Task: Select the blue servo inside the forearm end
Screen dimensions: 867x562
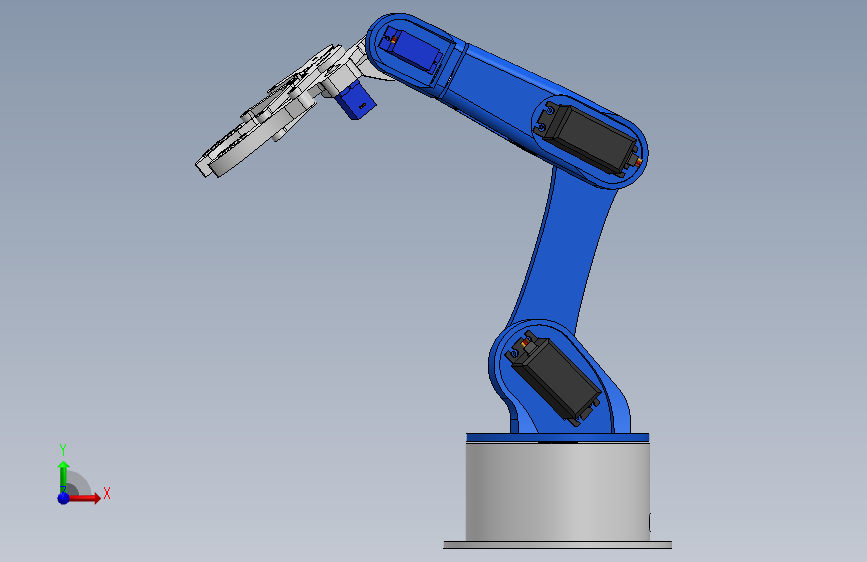Action: pos(414,50)
